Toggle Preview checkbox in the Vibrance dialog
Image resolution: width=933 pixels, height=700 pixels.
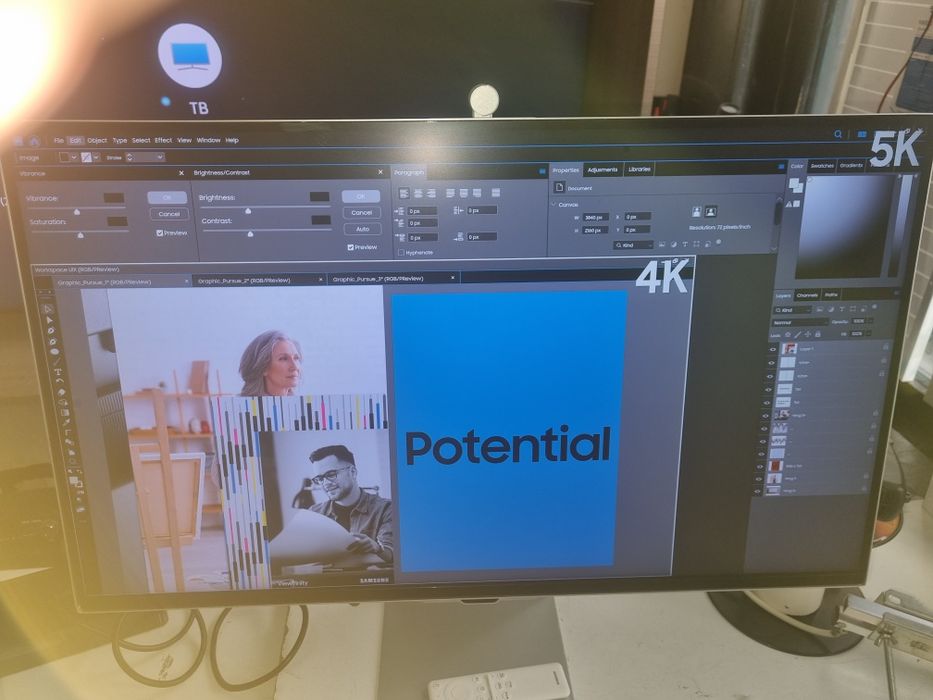pos(159,233)
